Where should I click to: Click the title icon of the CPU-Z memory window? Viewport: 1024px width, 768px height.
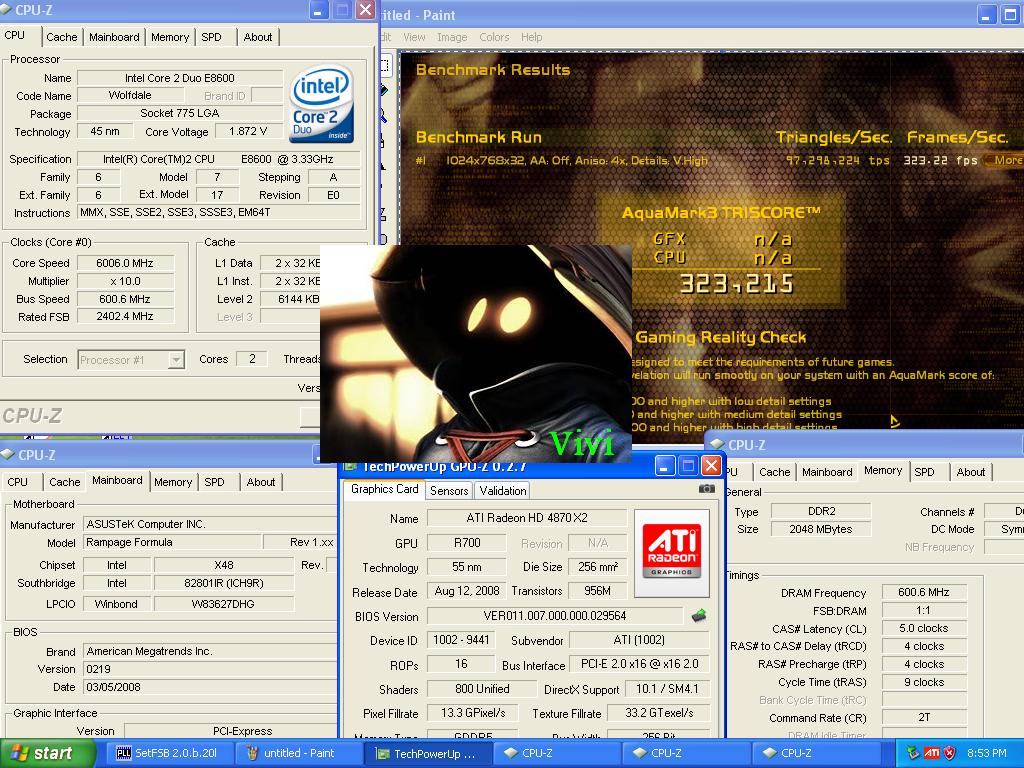pyautogui.click(x=718, y=445)
